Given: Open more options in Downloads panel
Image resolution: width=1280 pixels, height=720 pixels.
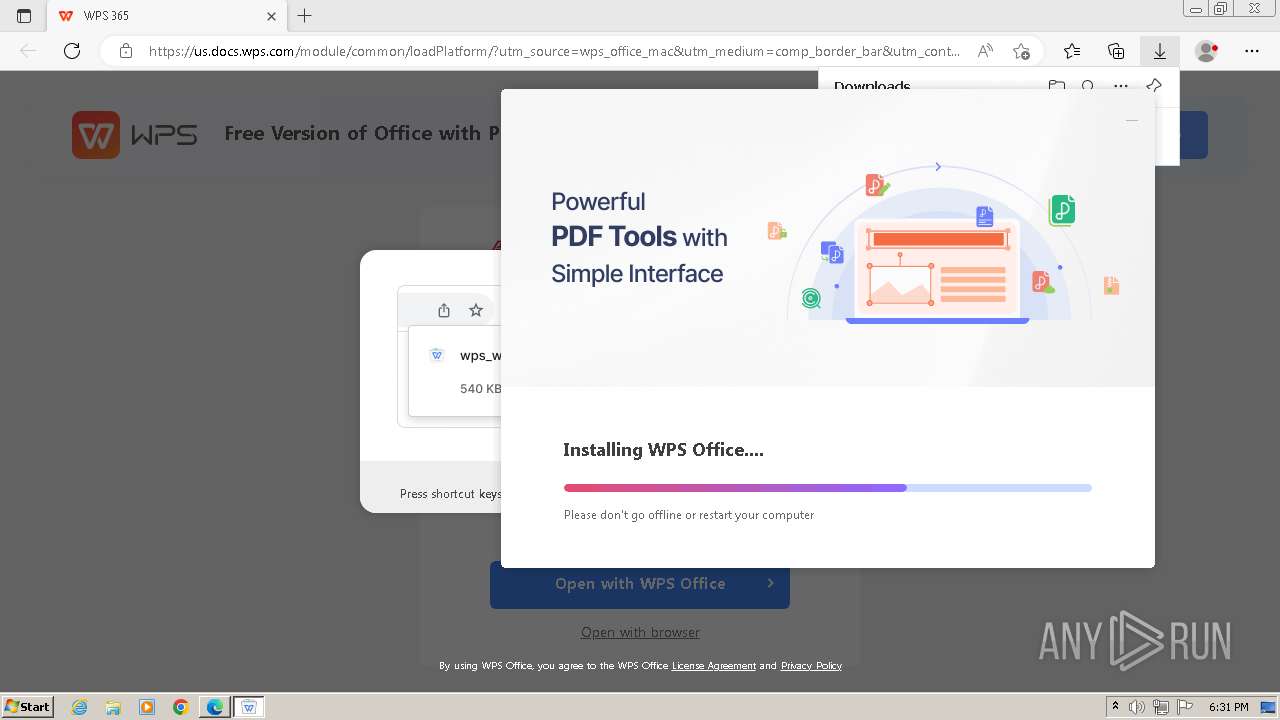Looking at the screenshot, I should (x=1121, y=86).
